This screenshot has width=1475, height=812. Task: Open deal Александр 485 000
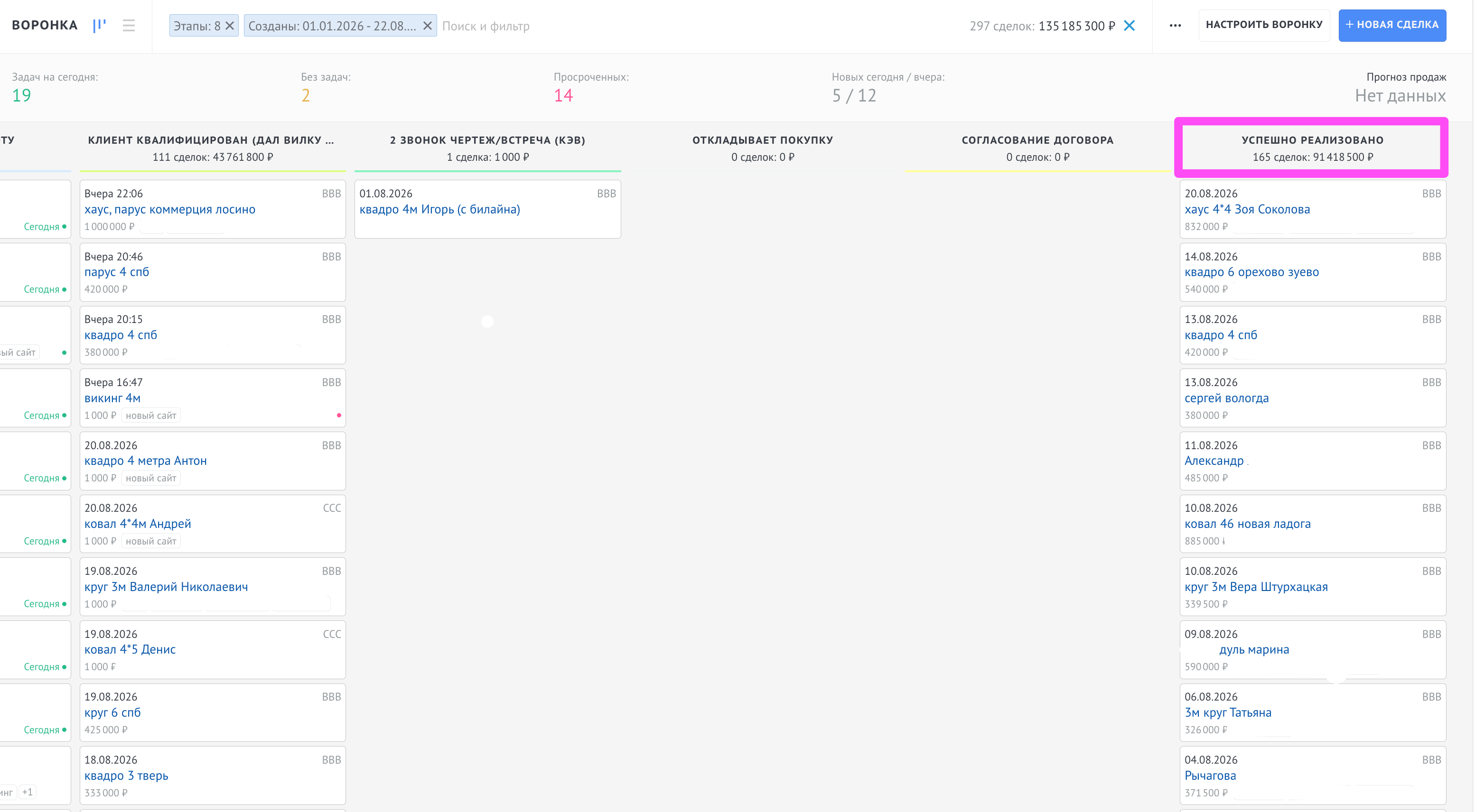(x=1214, y=461)
